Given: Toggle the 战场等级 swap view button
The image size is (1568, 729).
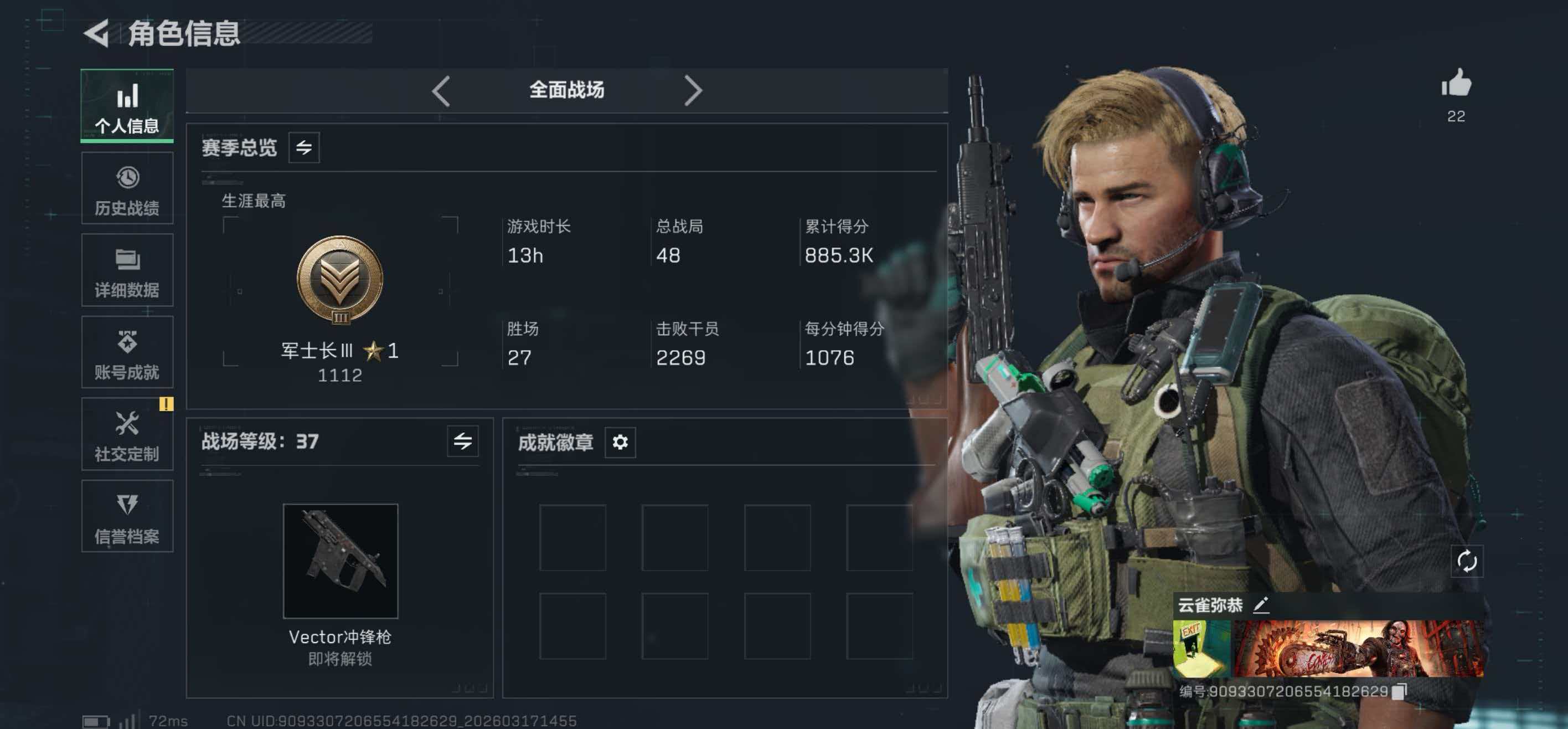Looking at the screenshot, I should pyautogui.click(x=463, y=441).
